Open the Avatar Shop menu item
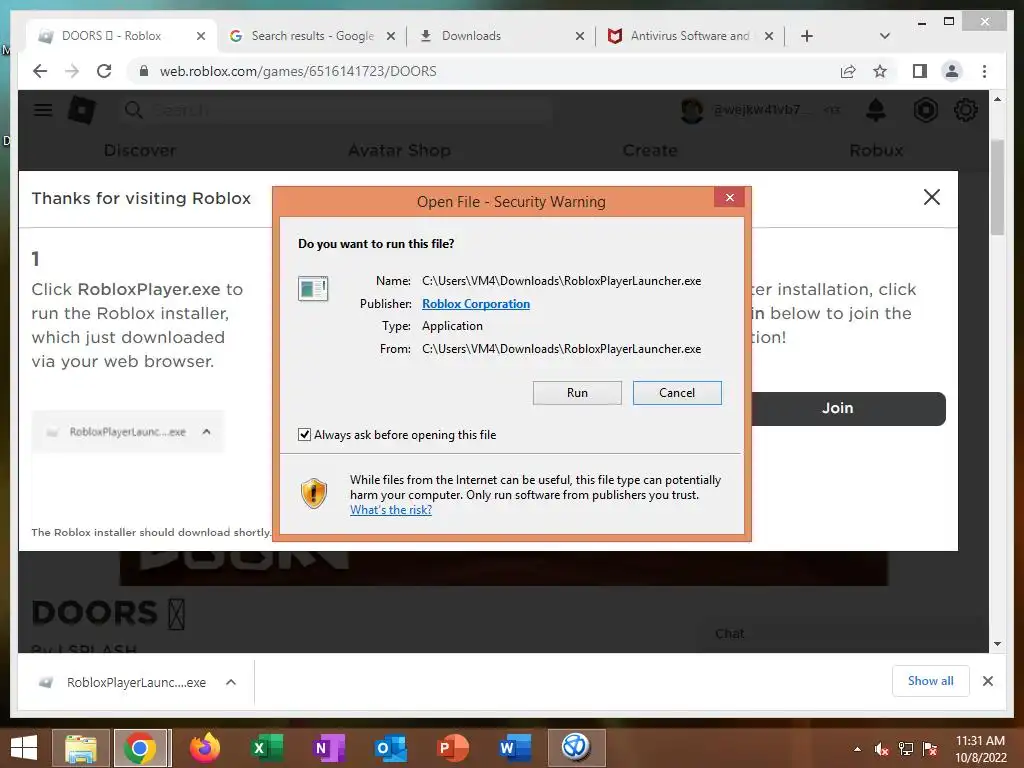 coord(399,150)
